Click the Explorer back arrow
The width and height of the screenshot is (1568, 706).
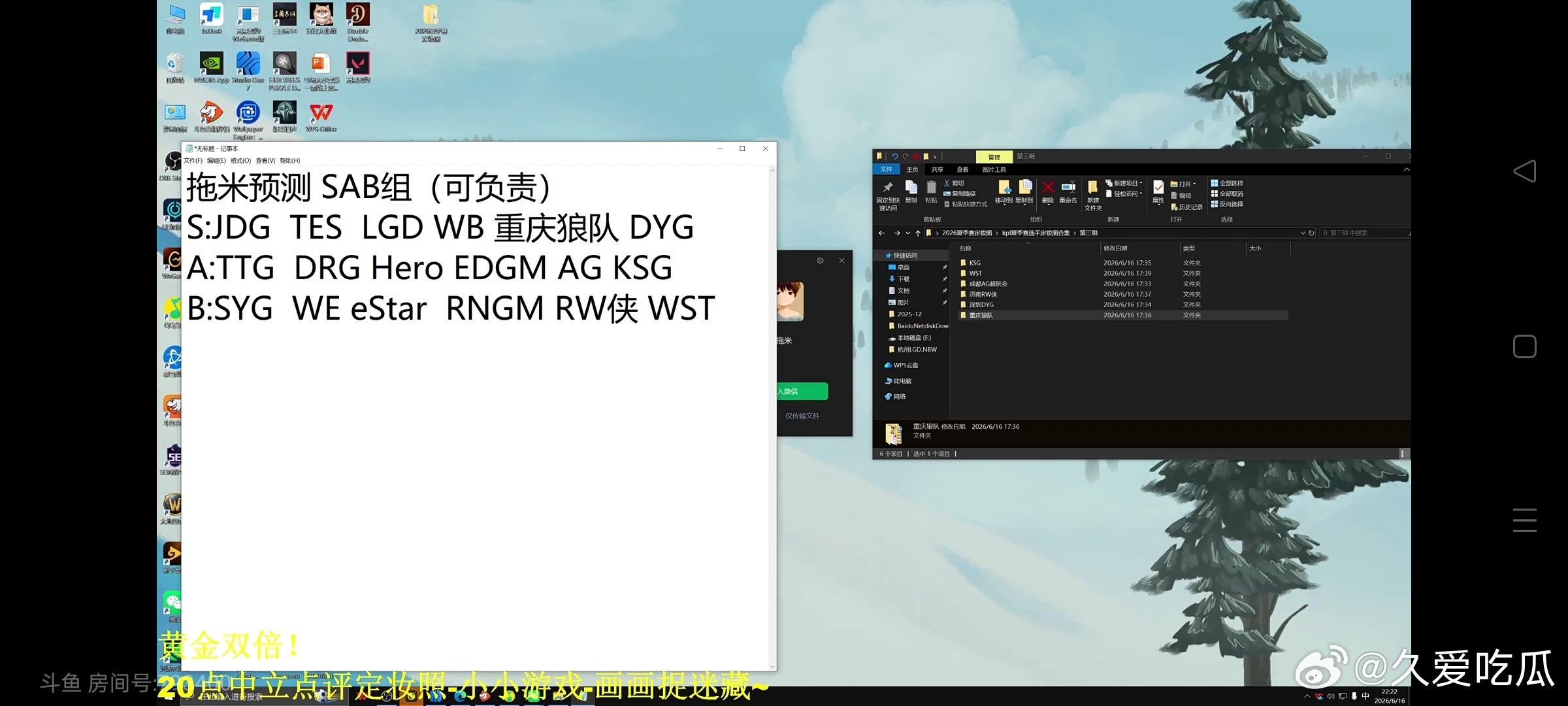click(881, 233)
